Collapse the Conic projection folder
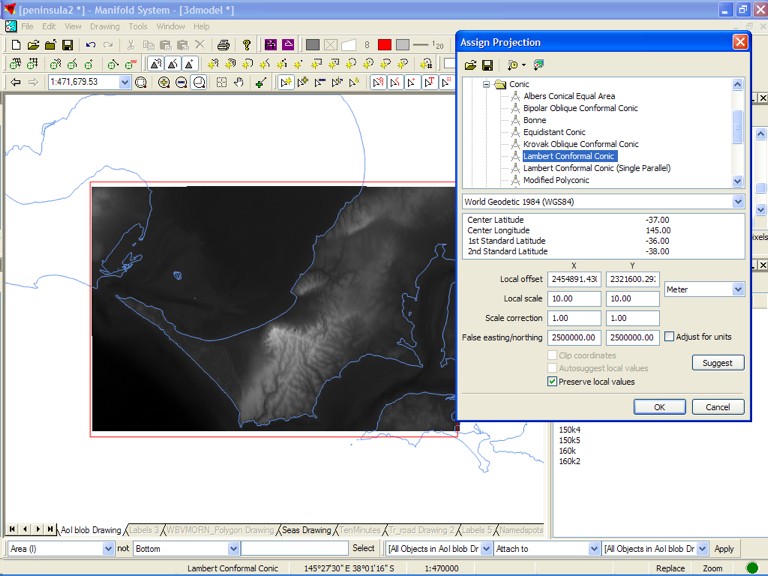Screen dimensions: 768x576 coord(487,85)
